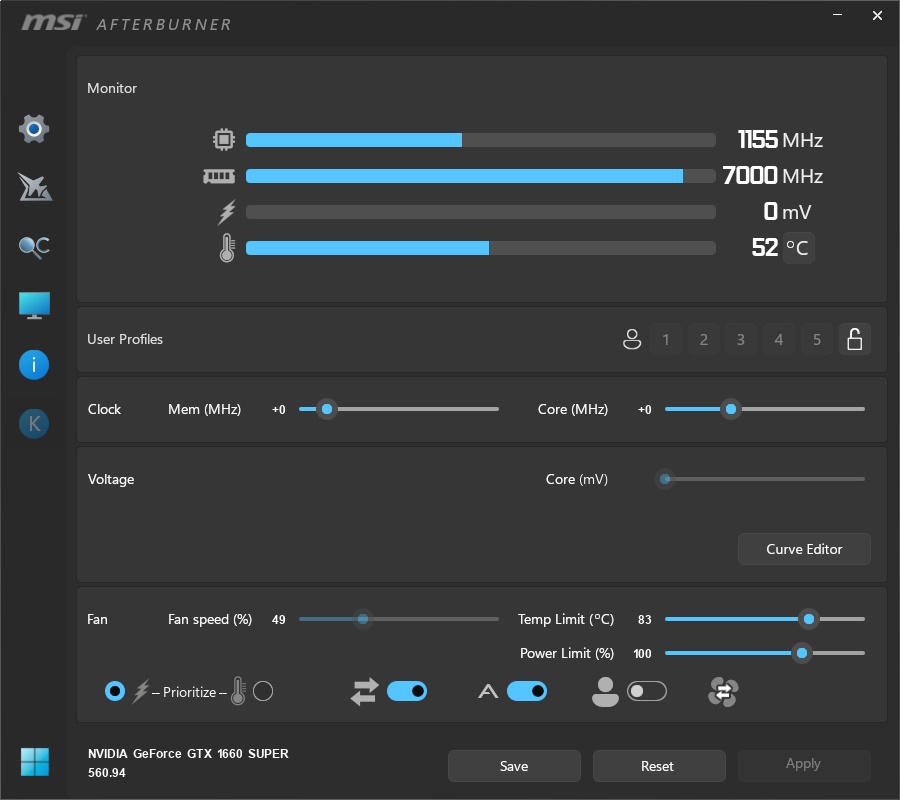This screenshot has height=800, width=900.
Task: Click the temp limit value 83
Action: click(x=645, y=620)
